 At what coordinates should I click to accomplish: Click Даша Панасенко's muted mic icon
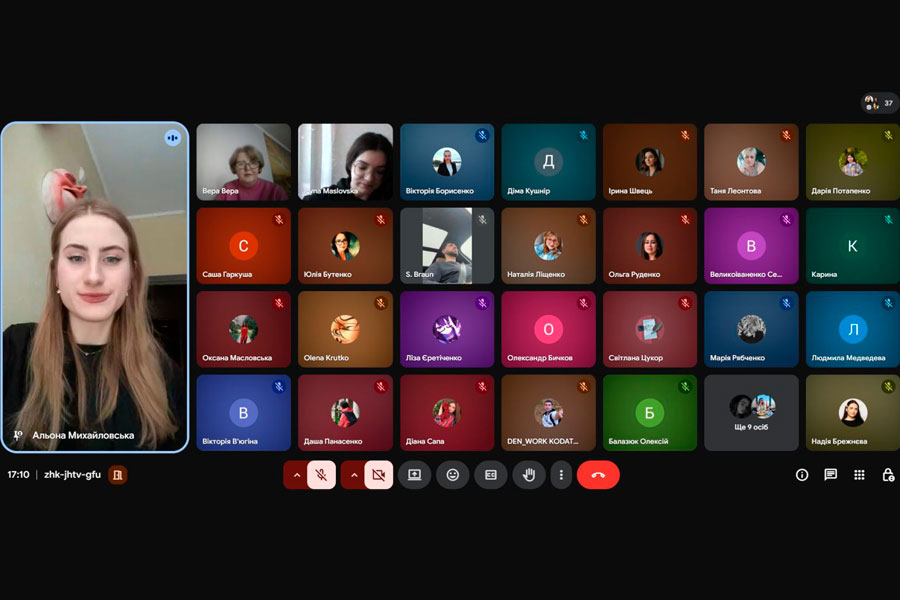coord(381,386)
